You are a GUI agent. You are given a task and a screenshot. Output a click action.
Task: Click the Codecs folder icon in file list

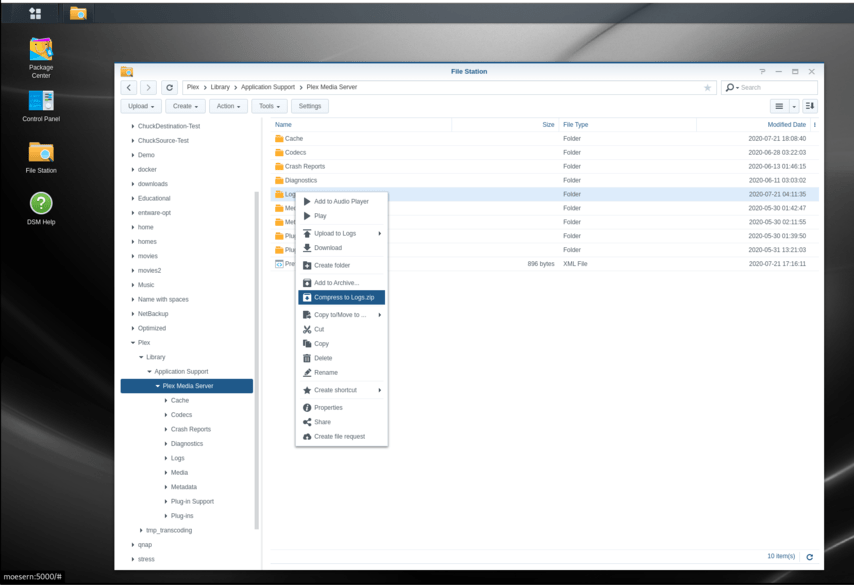point(279,153)
